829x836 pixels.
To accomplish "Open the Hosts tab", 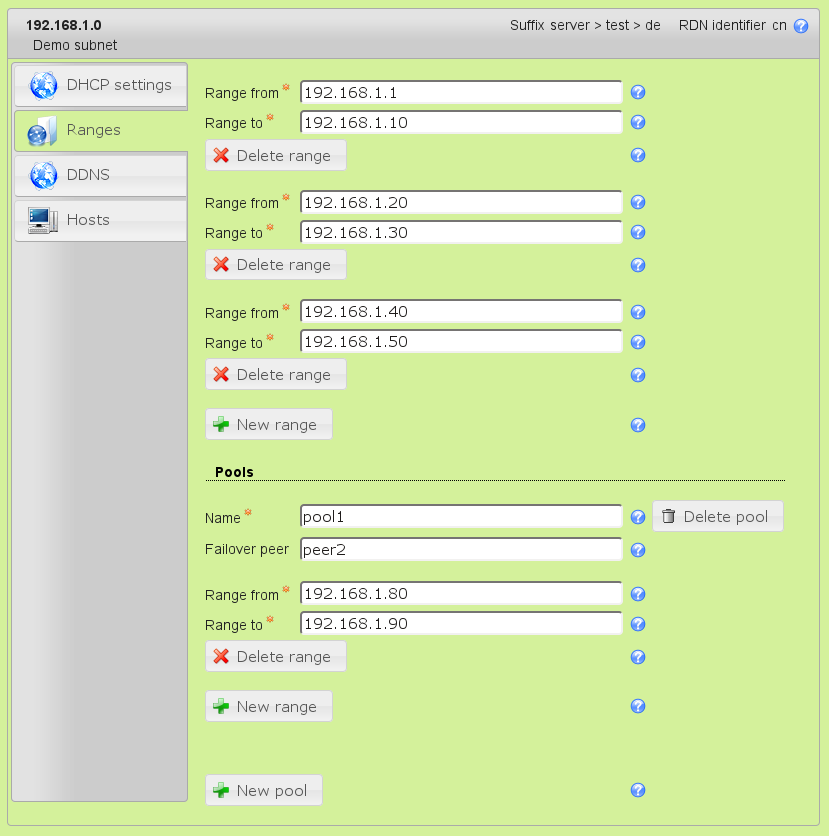I will coord(100,220).
